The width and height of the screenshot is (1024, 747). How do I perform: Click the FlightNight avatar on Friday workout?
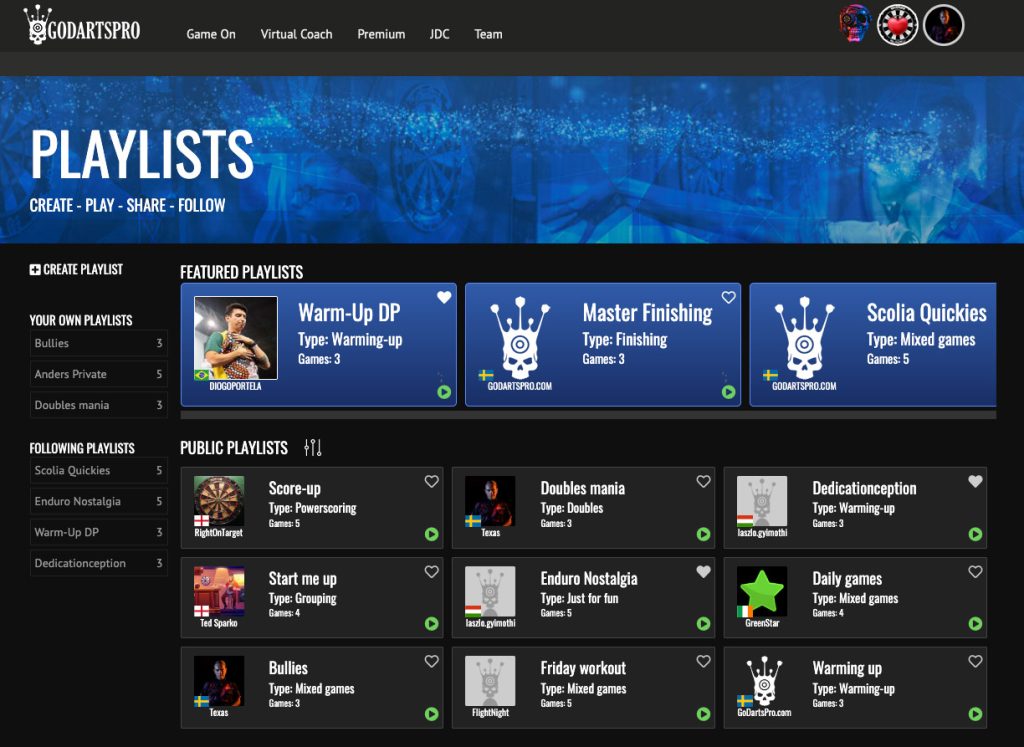pyautogui.click(x=490, y=681)
